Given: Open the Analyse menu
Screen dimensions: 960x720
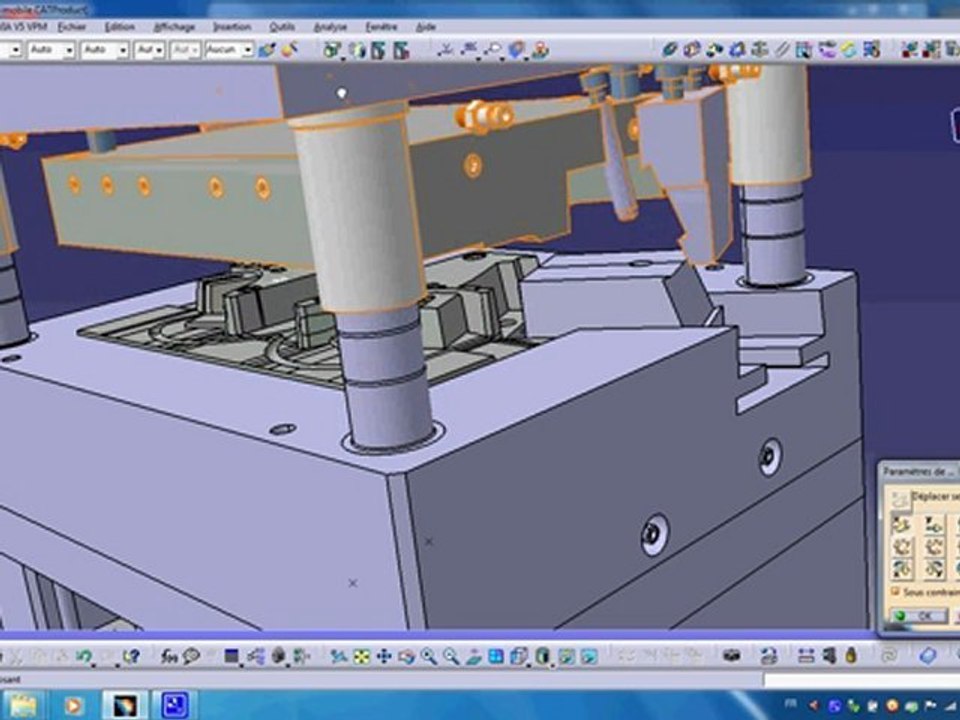Looking at the screenshot, I should [x=330, y=27].
